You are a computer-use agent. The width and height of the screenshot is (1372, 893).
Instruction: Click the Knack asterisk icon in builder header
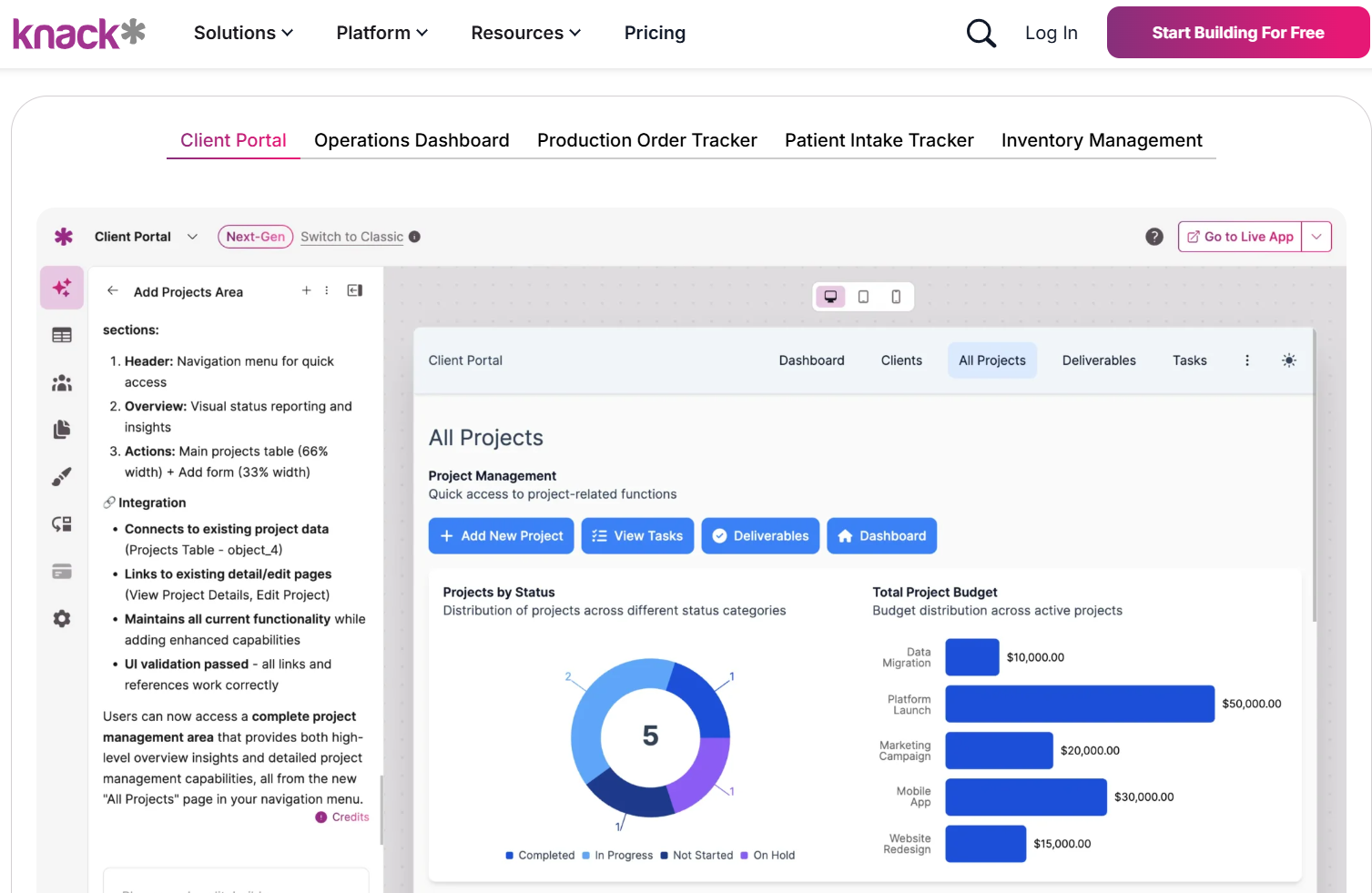64,237
